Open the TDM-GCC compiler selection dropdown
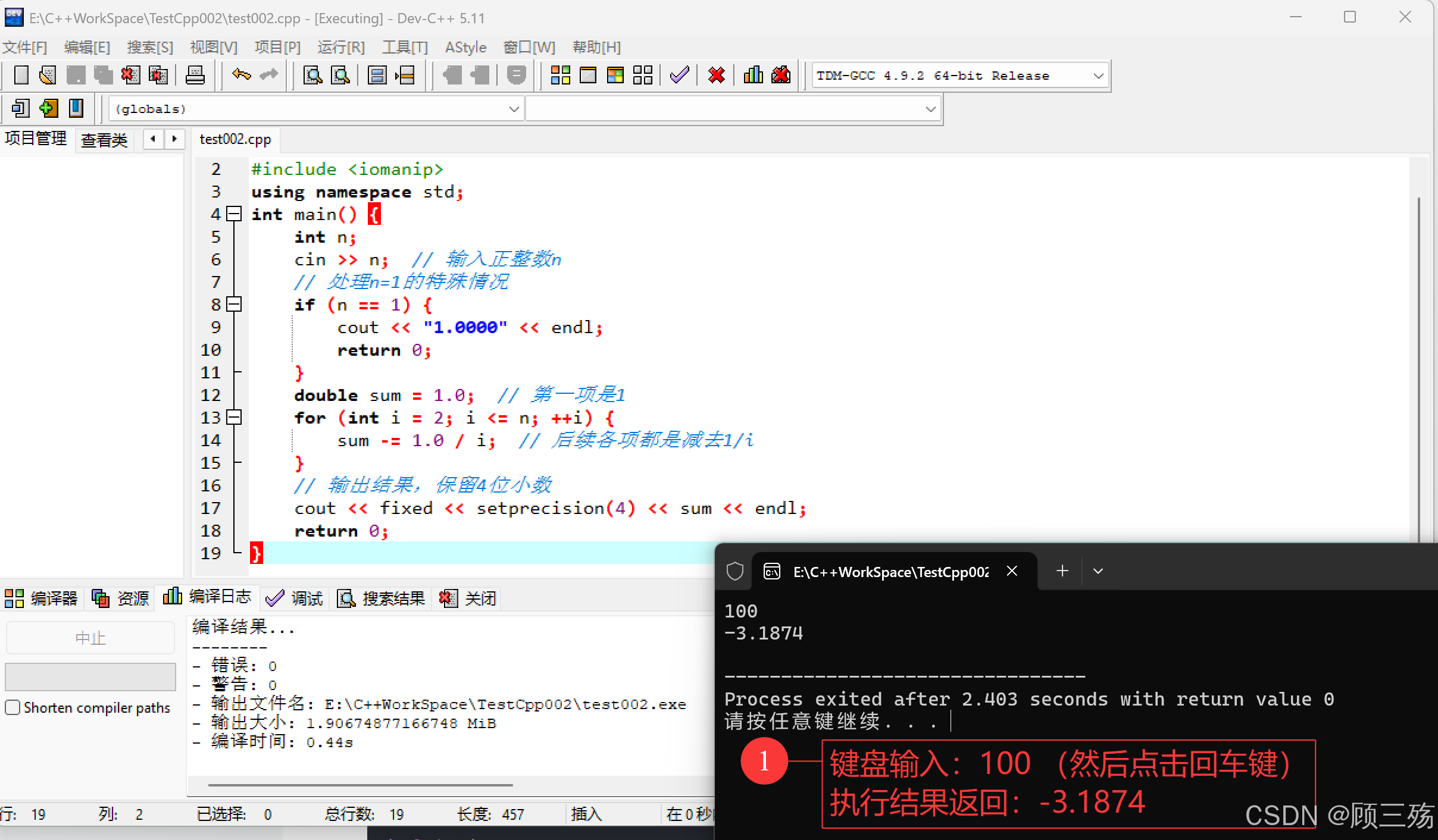 coord(1098,76)
